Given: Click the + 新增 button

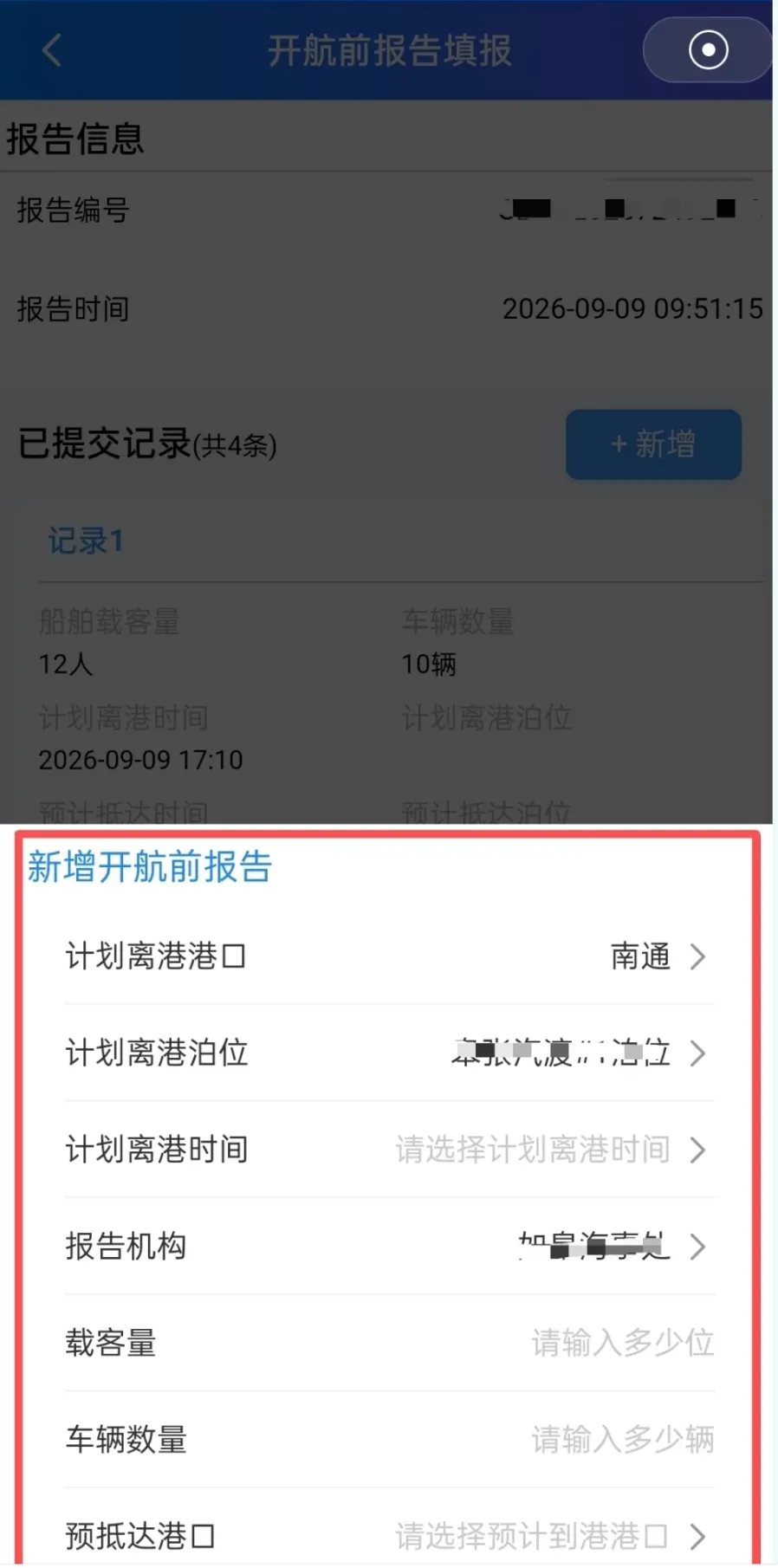Looking at the screenshot, I should [653, 444].
